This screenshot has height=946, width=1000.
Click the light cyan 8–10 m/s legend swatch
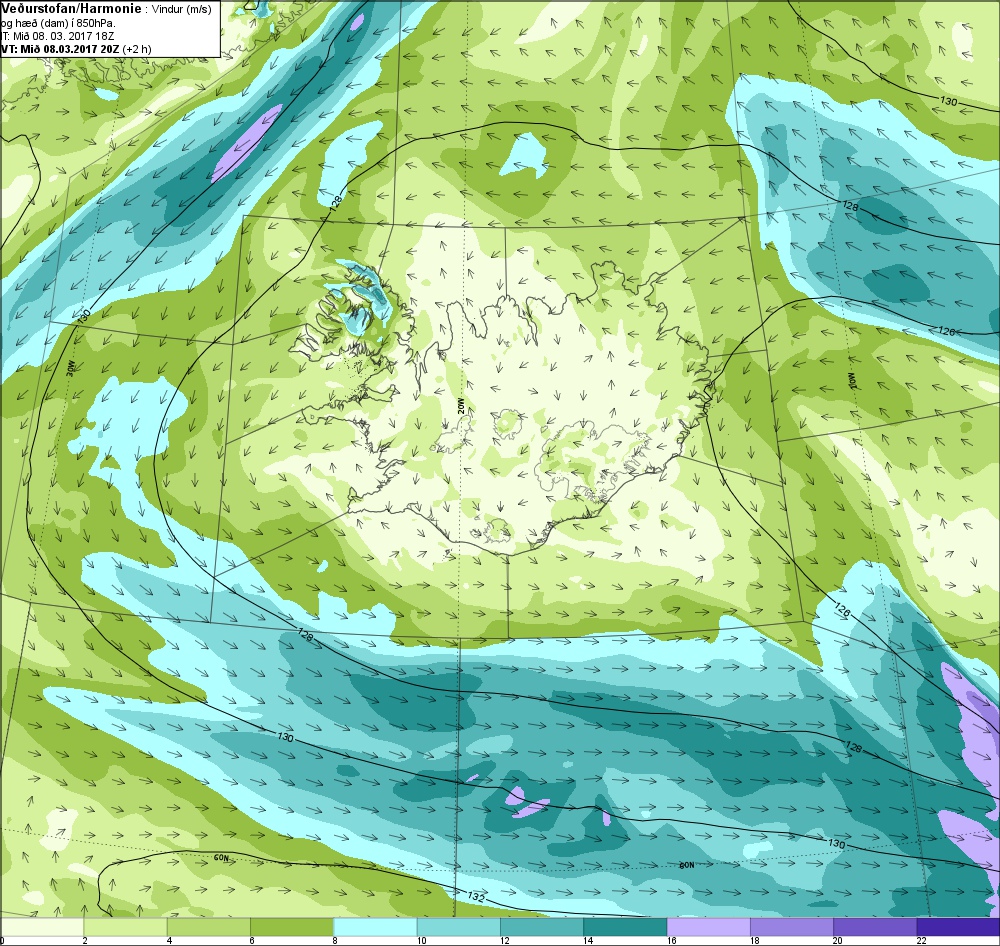pos(376,926)
